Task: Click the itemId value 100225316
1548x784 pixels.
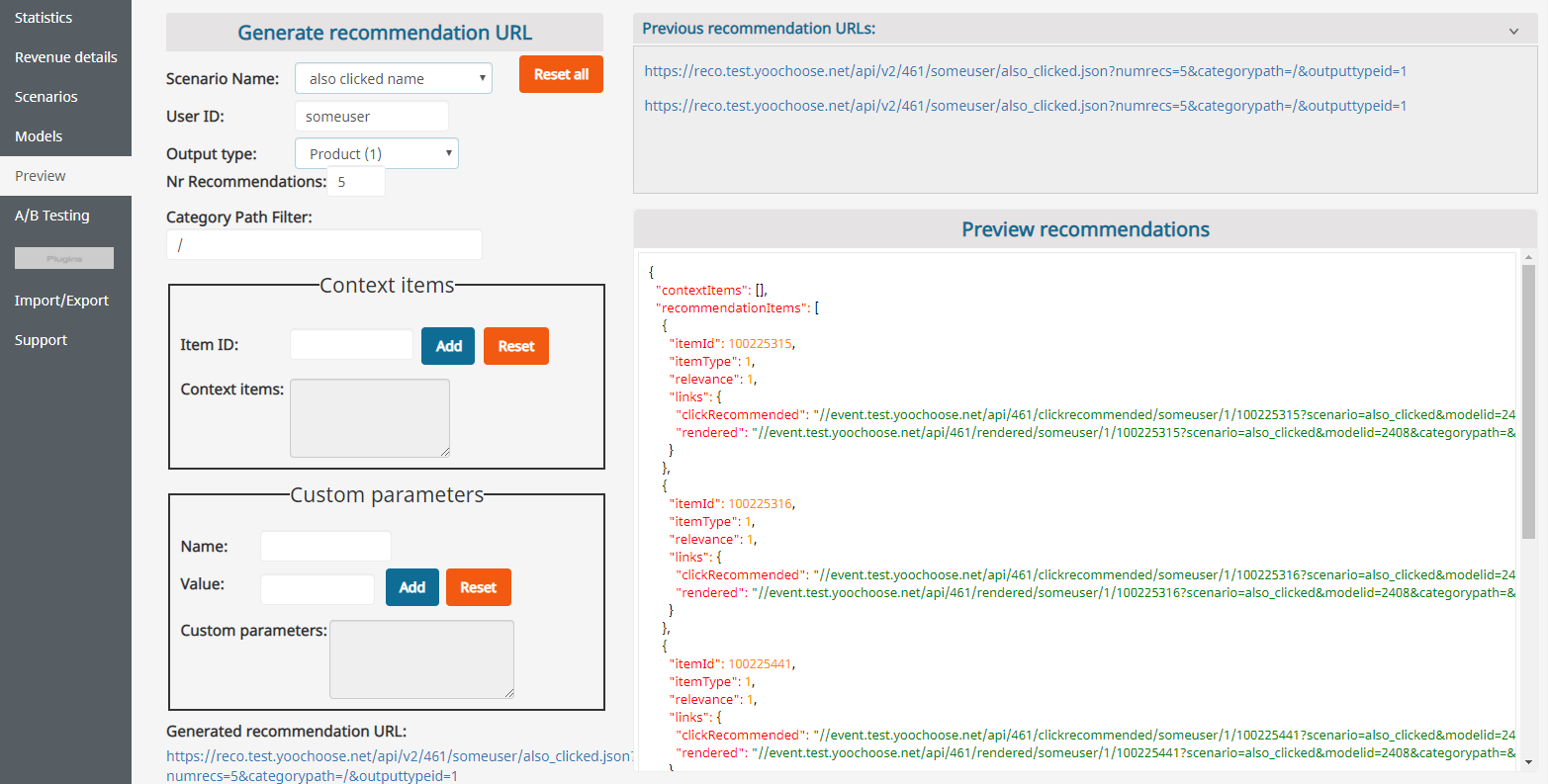Action: click(x=760, y=504)
